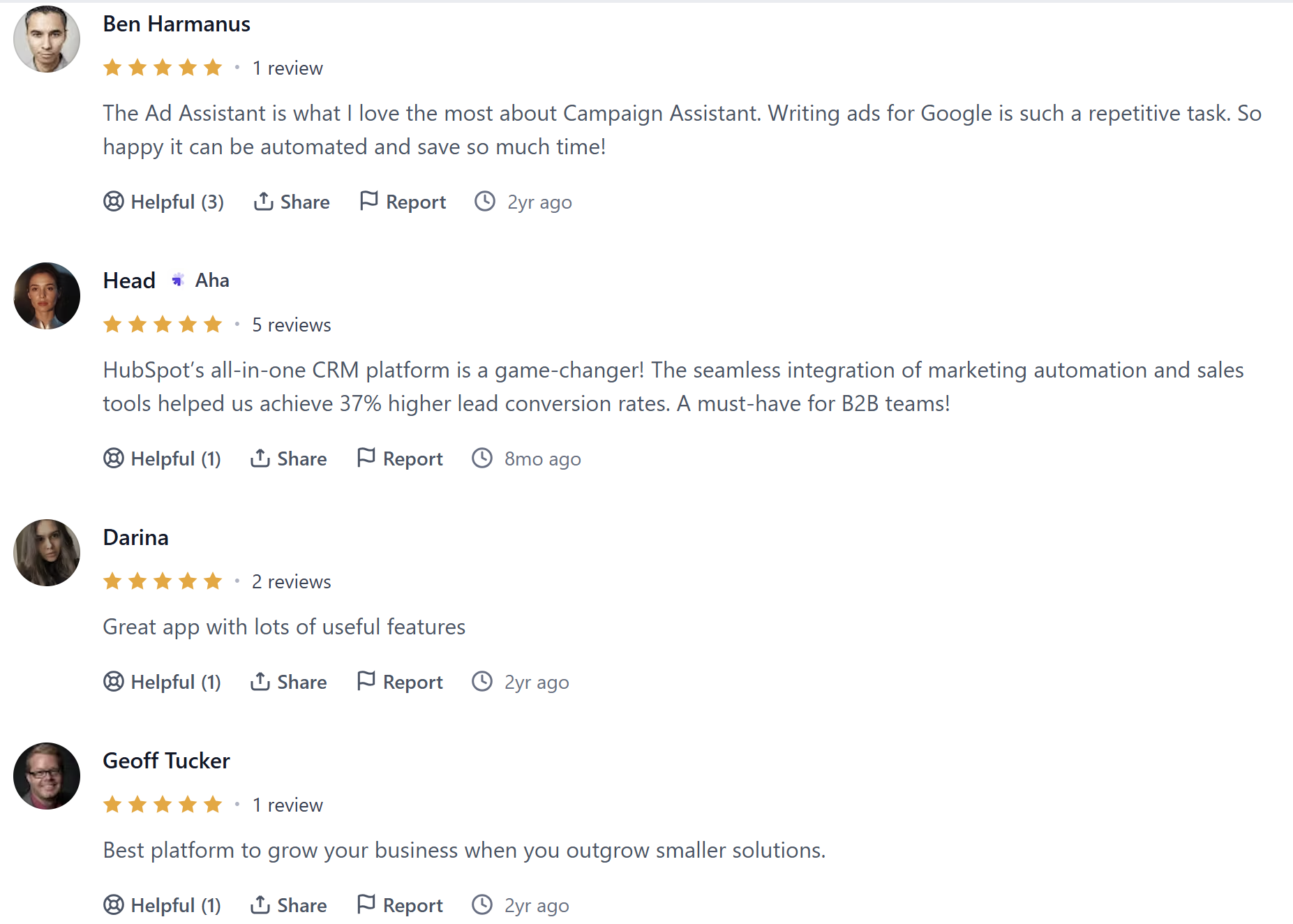Click the share icon on Geoff Tucker's review
Viewport: 1293px width, 924px height.
pyautogui.click(x=260, y=904)
